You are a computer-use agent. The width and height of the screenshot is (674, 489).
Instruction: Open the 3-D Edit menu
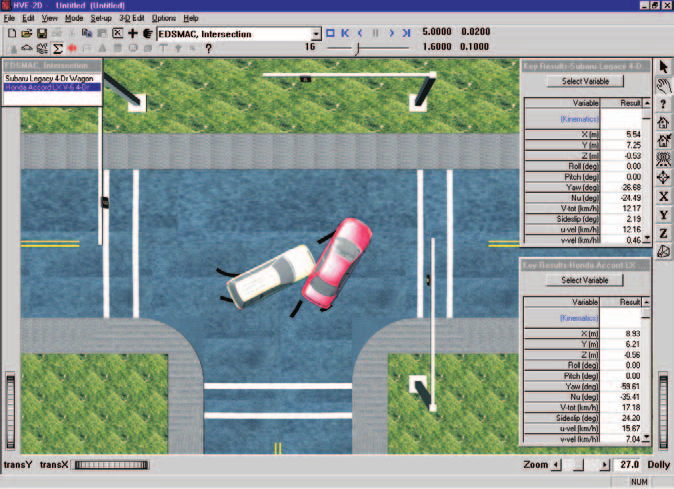point(132,18)
